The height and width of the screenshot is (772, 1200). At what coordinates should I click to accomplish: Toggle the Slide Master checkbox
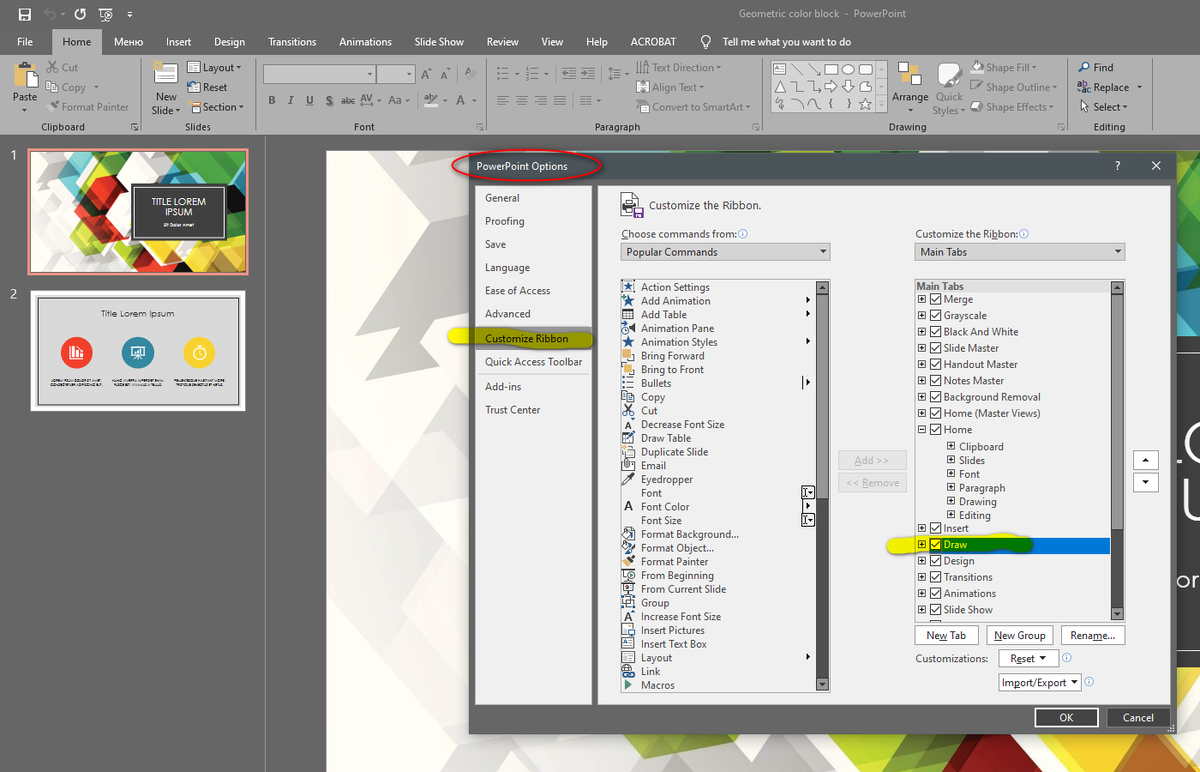935,348
